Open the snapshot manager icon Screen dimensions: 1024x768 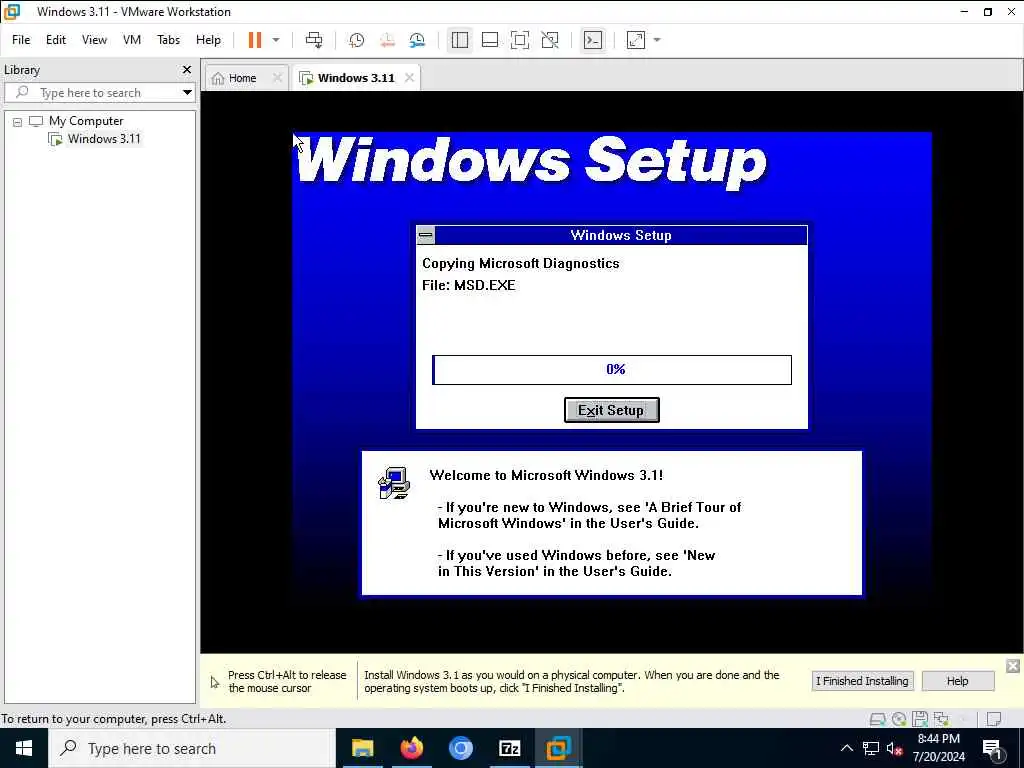(x=417, y=40)
